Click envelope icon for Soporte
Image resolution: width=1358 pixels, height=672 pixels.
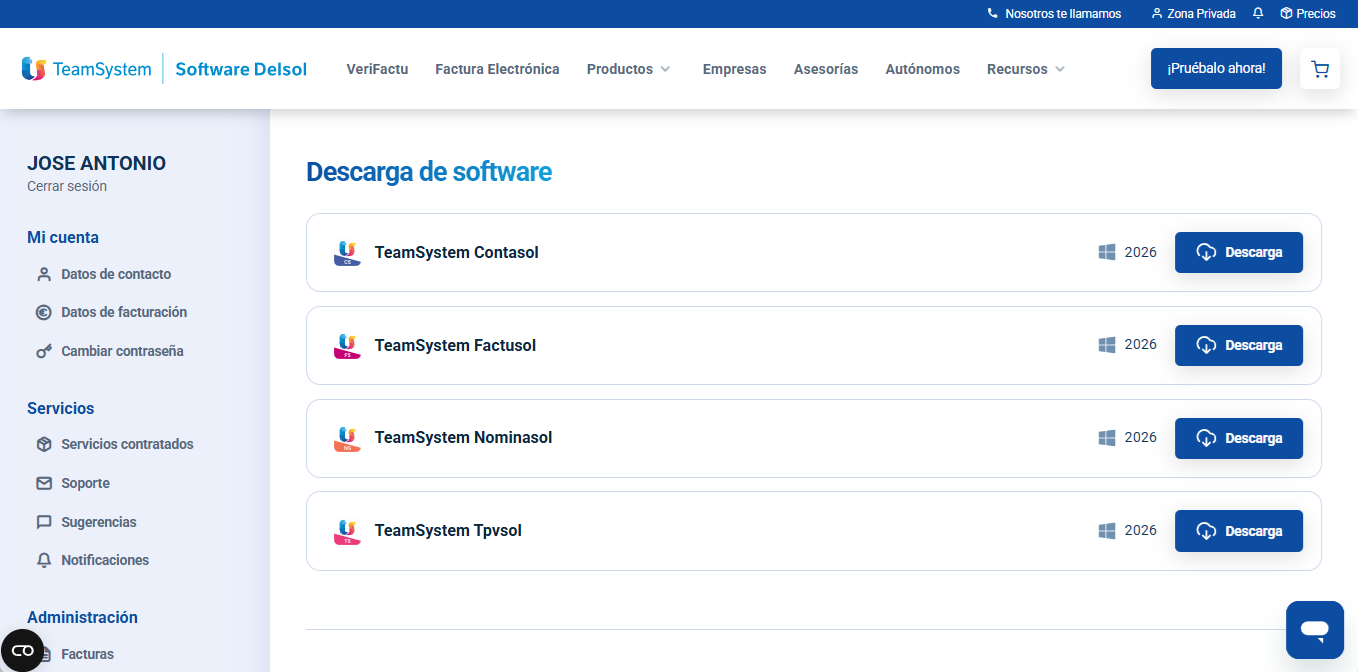pos(44,483)
